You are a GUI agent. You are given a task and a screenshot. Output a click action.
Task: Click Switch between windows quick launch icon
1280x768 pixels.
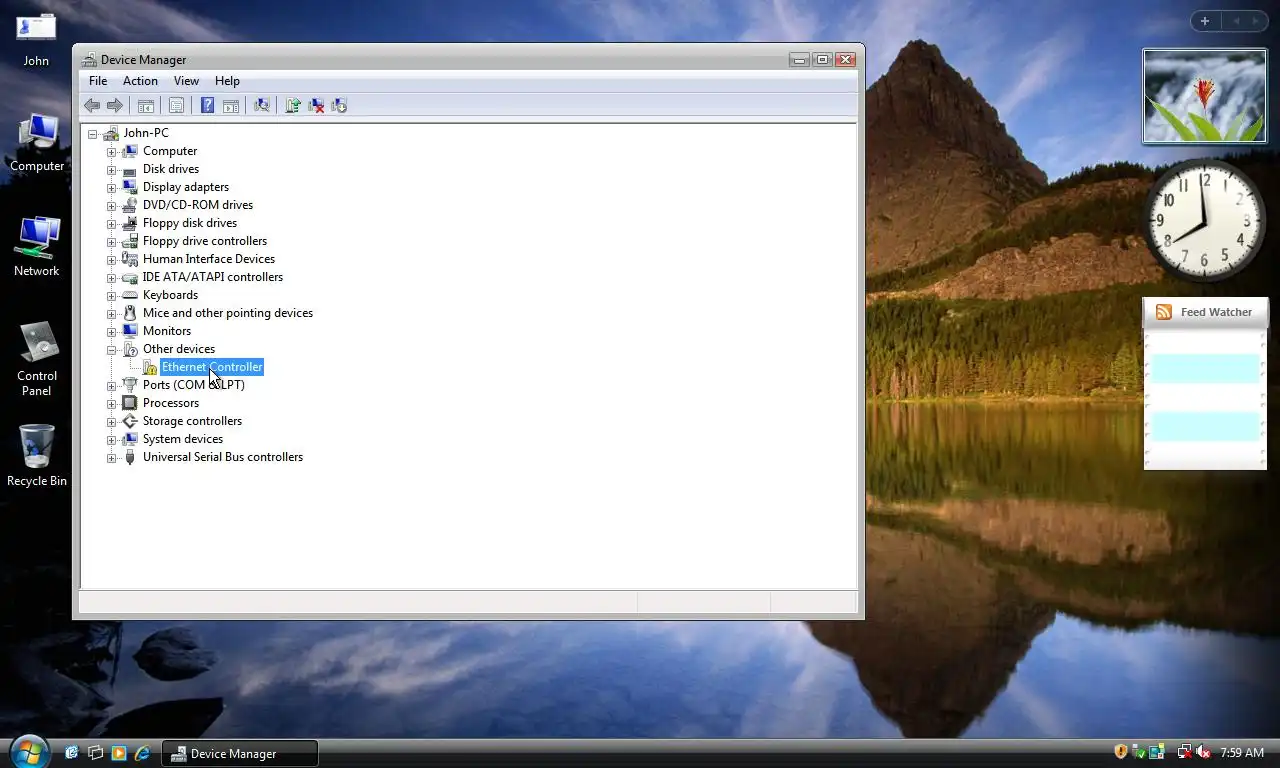pos(95,753)
